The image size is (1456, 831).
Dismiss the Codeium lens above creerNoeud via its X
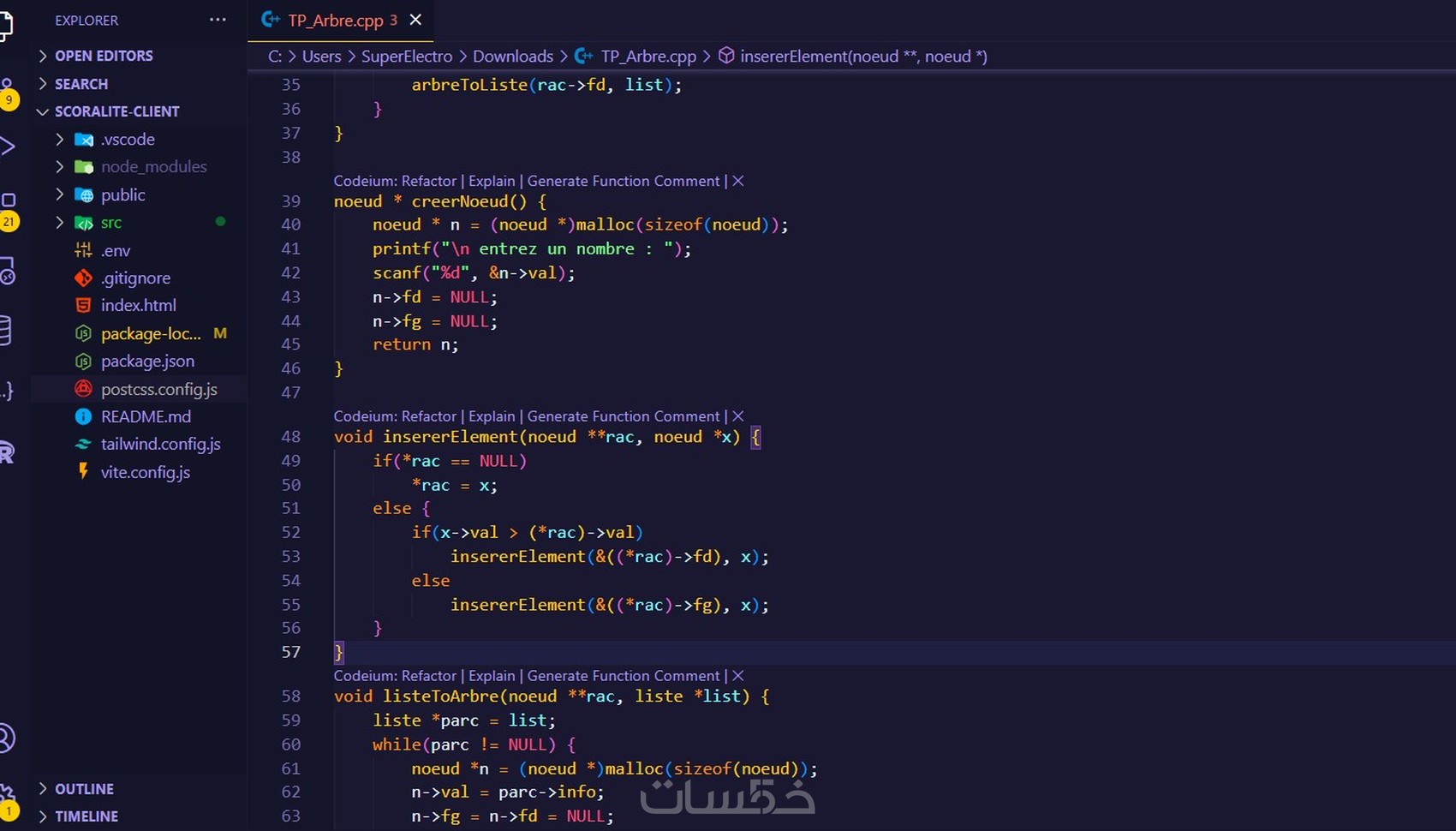738,181
